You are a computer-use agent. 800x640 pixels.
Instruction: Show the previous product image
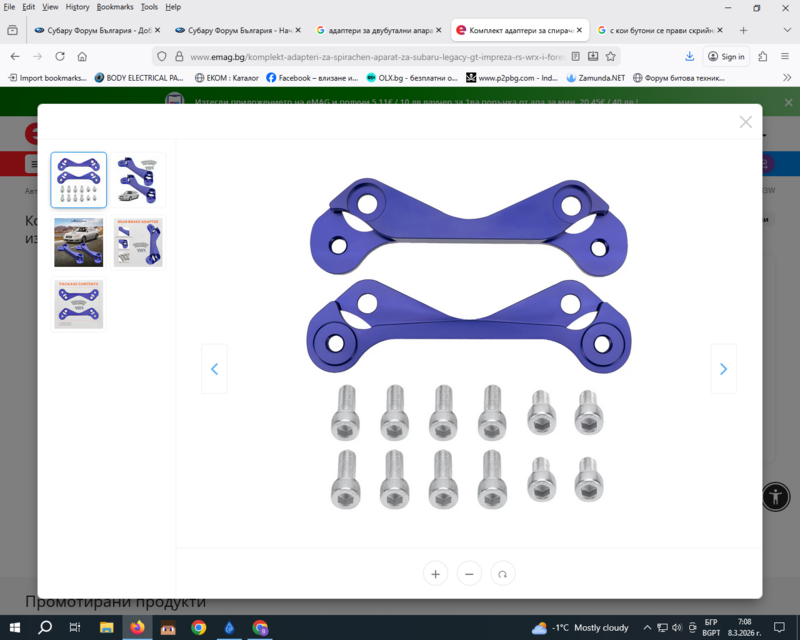coord(214,369)
